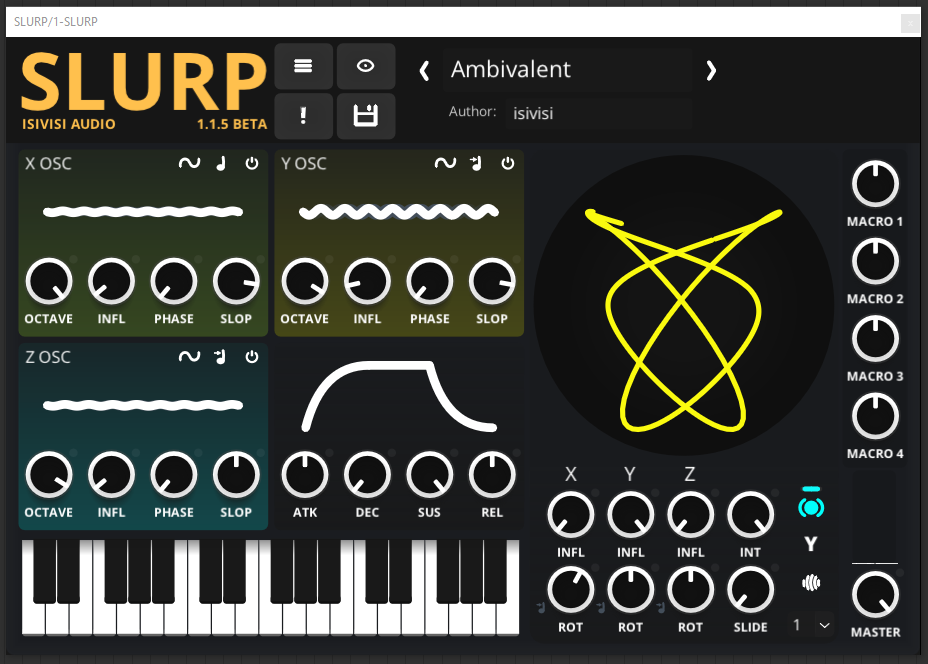The height and width of the screenshot is (664, 928).
Task: Click the MACRO 4 knob
Action: point(875,416)
